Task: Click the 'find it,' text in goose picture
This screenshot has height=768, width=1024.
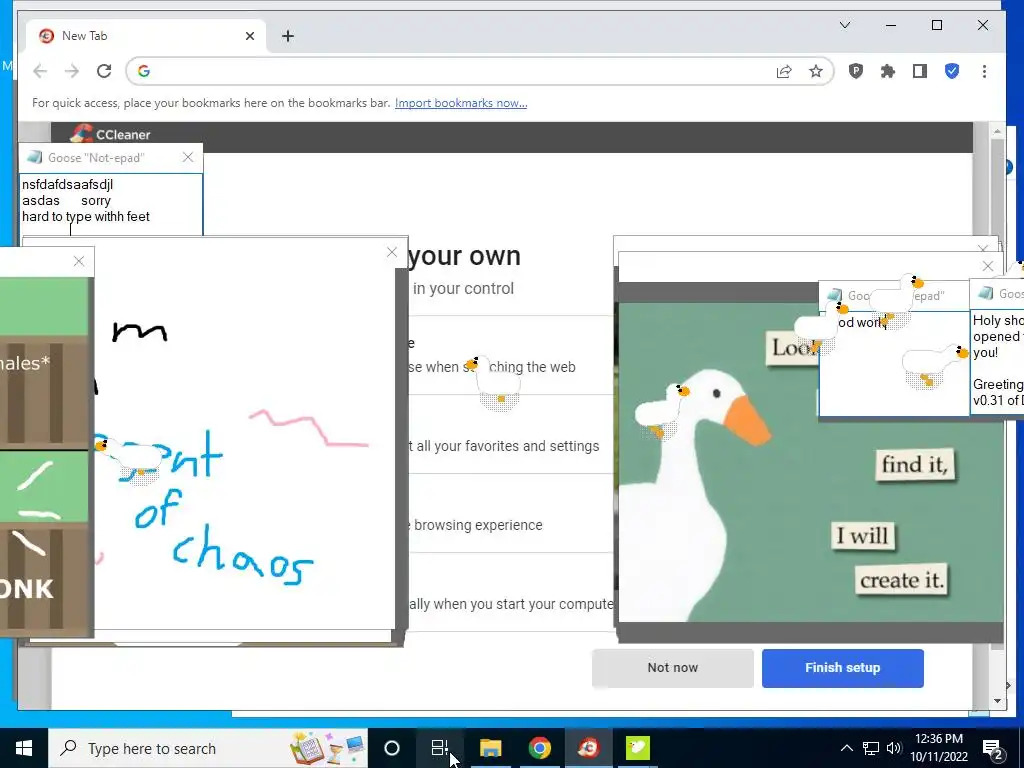Action: 914,464
